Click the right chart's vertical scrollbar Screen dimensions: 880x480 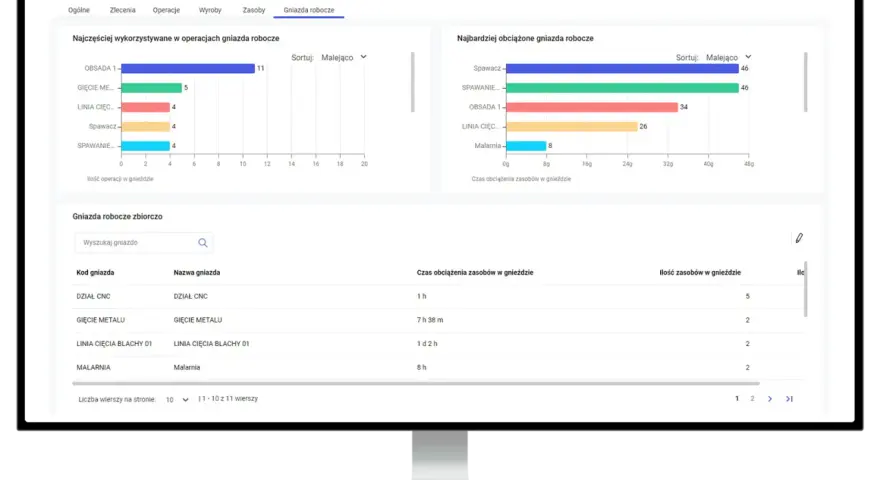805,82
